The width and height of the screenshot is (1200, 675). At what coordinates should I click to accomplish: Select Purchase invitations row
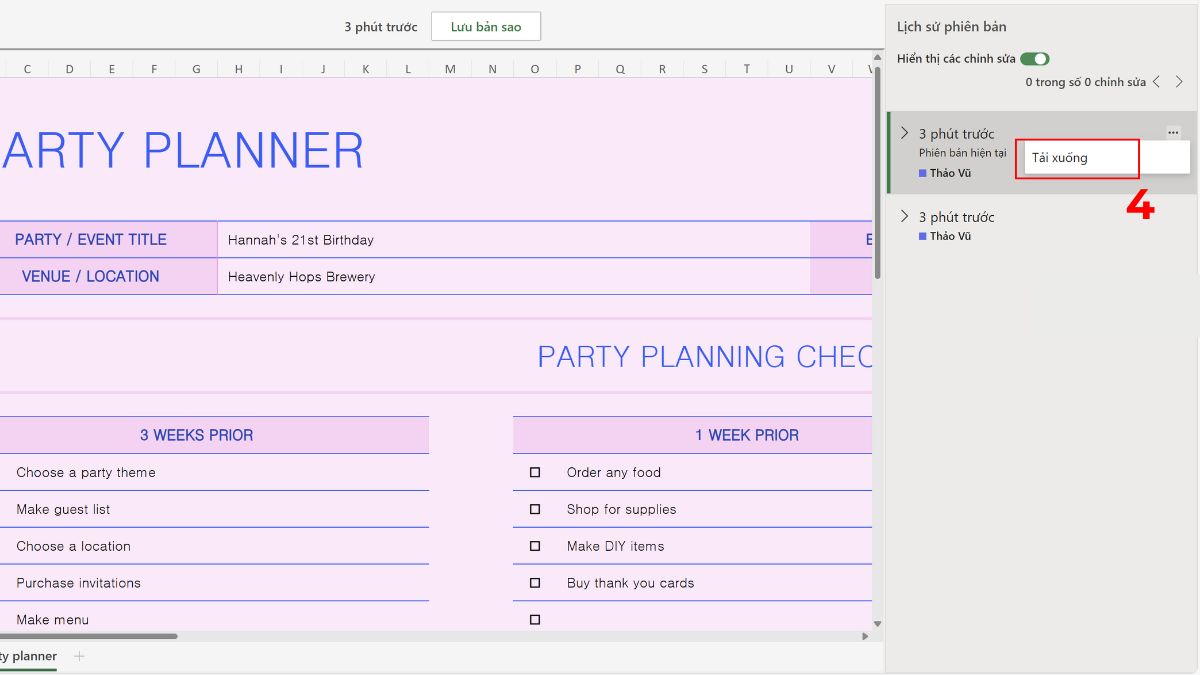[x=214, y=583]
